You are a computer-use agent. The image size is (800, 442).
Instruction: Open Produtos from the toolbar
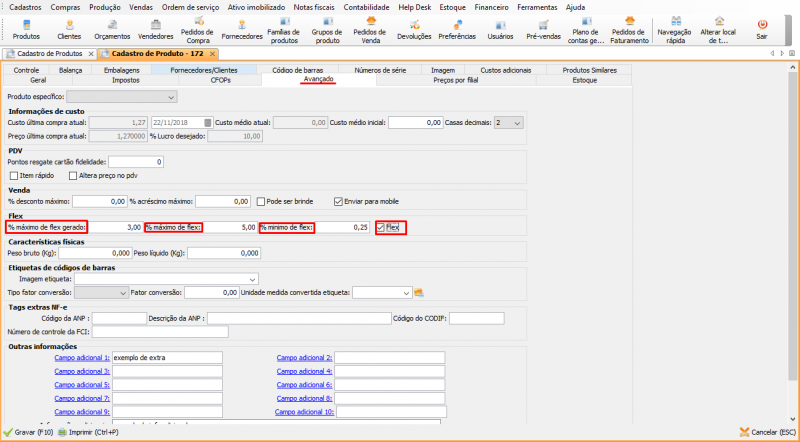(26, 28)
